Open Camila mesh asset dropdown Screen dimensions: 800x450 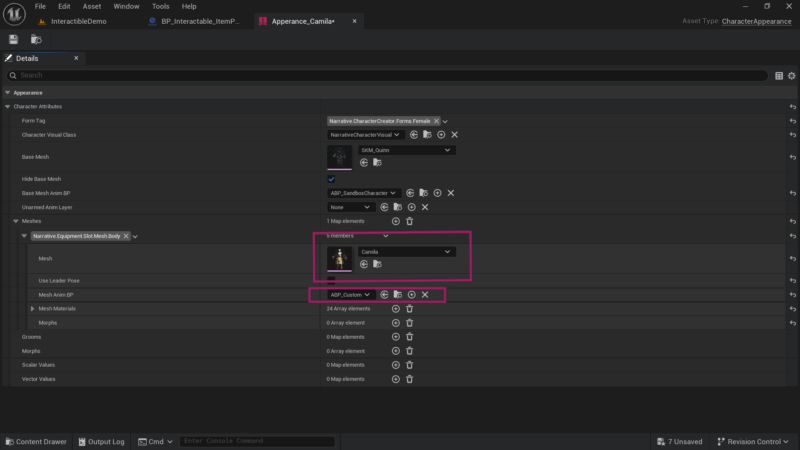[x=406, y=252]
